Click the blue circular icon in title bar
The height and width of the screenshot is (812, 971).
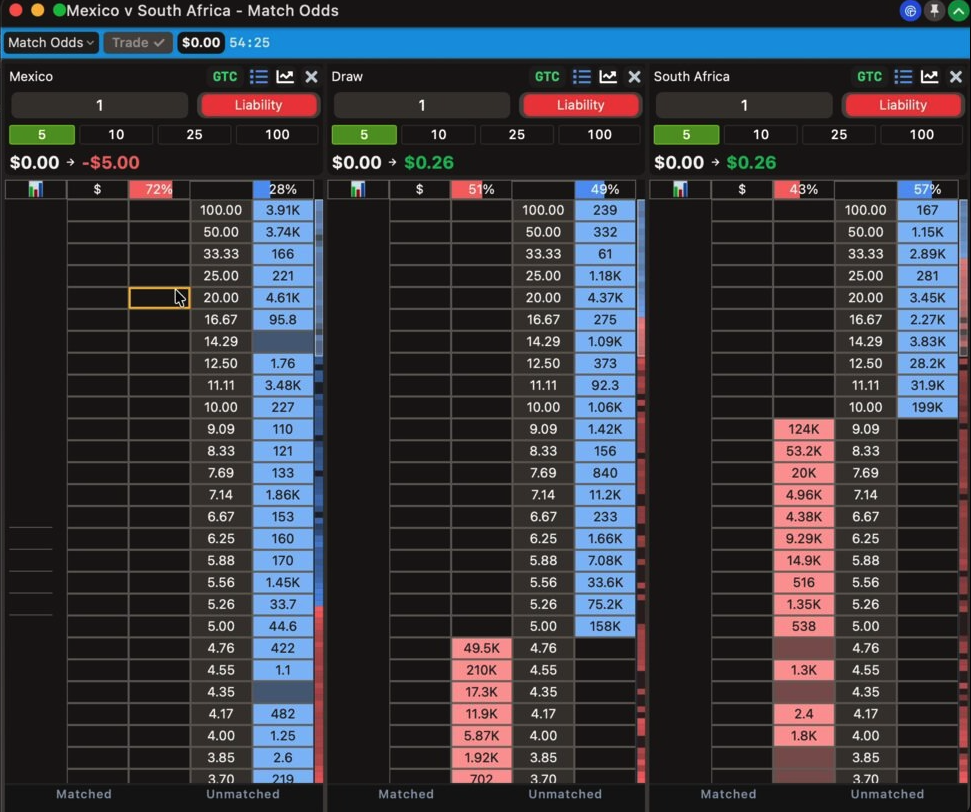tap(910, 11)
